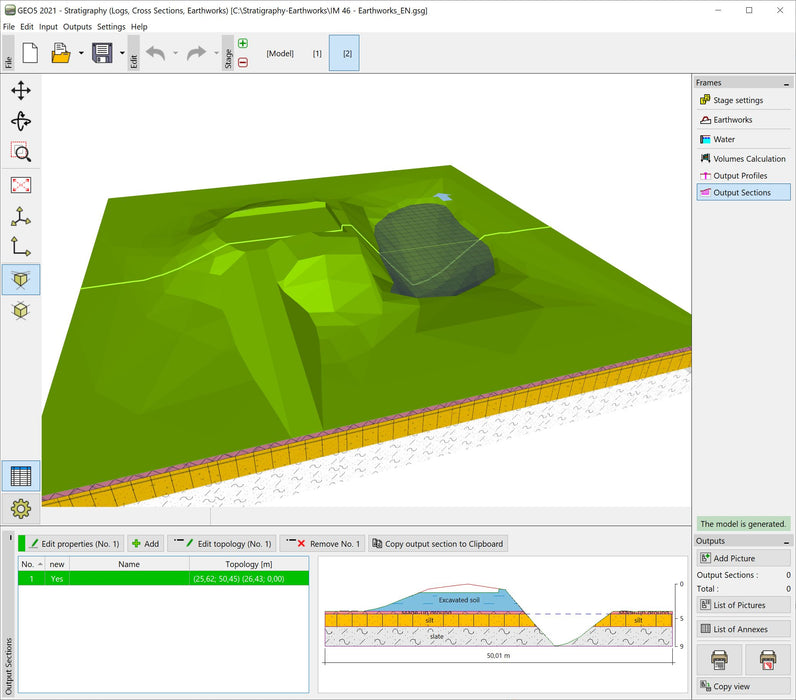Click Copy output section to Clipboard button
This screenshot has width=796, height=700.
437,543
